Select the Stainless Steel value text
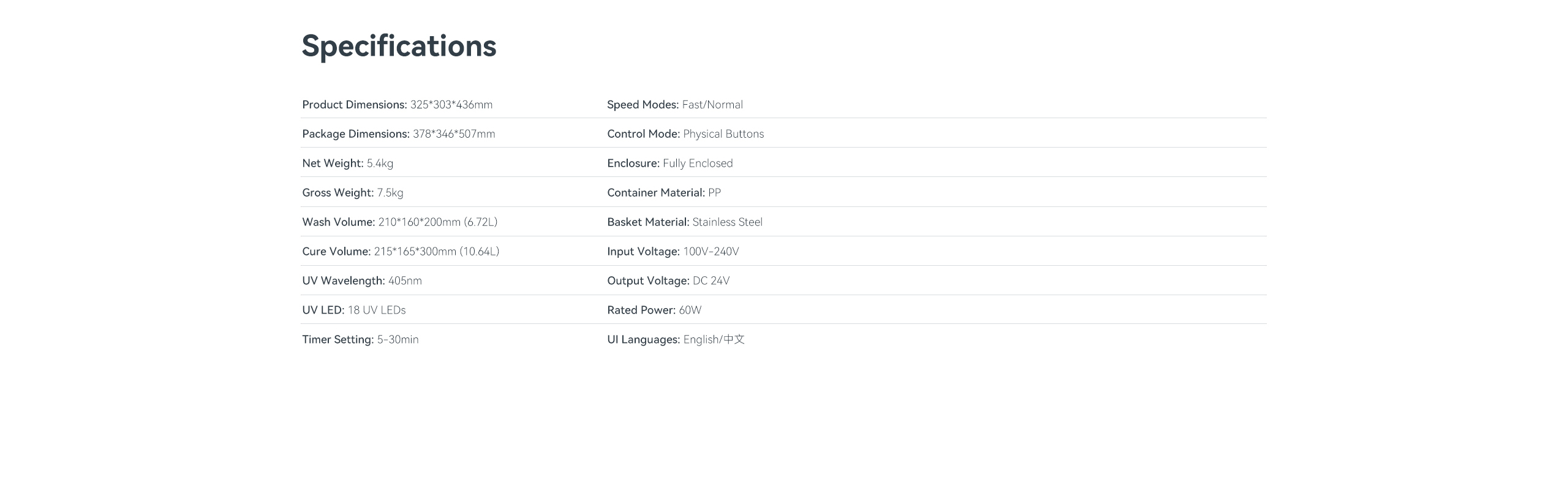 click(727, 222)
